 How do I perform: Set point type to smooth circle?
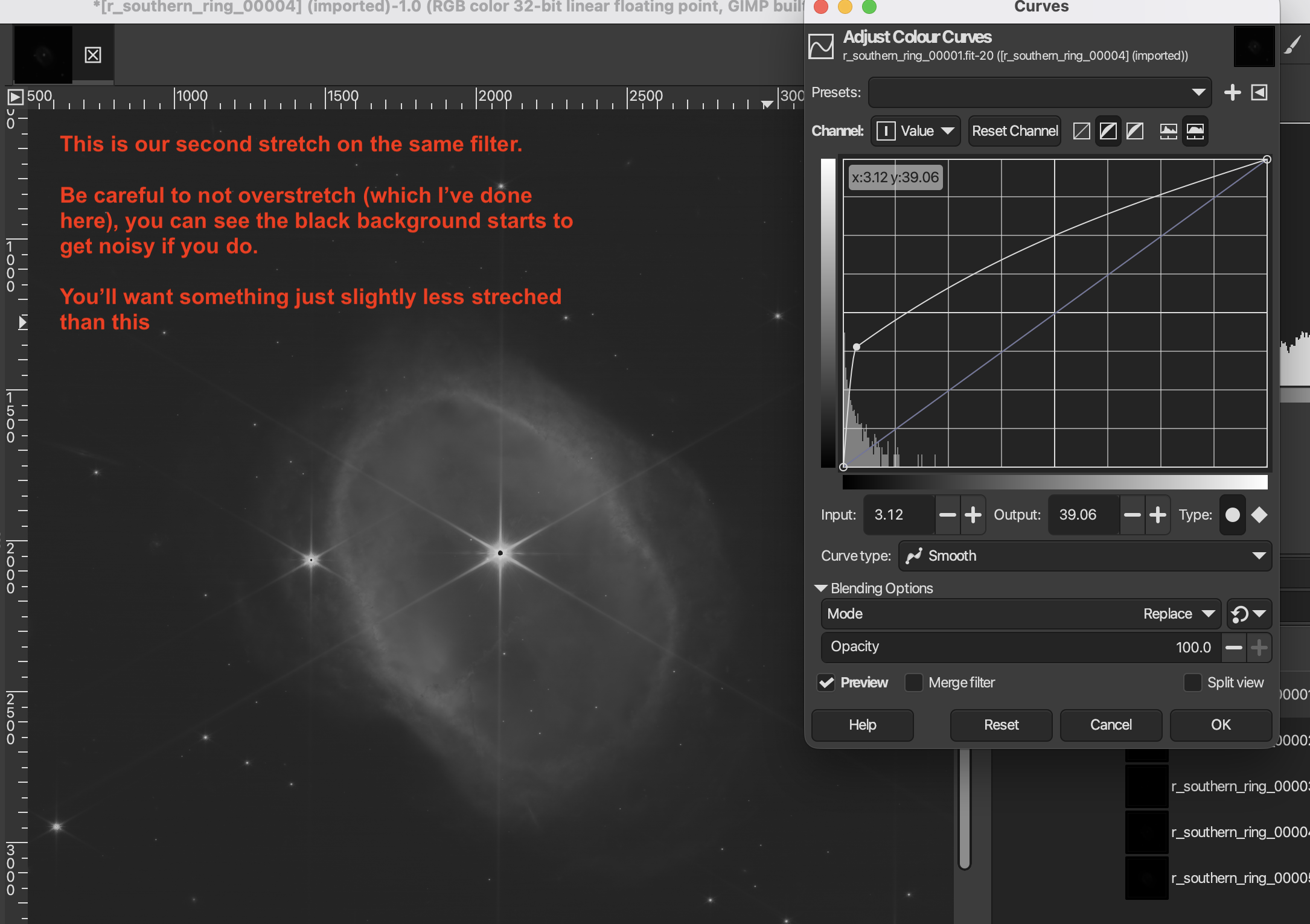(1233, 515)
